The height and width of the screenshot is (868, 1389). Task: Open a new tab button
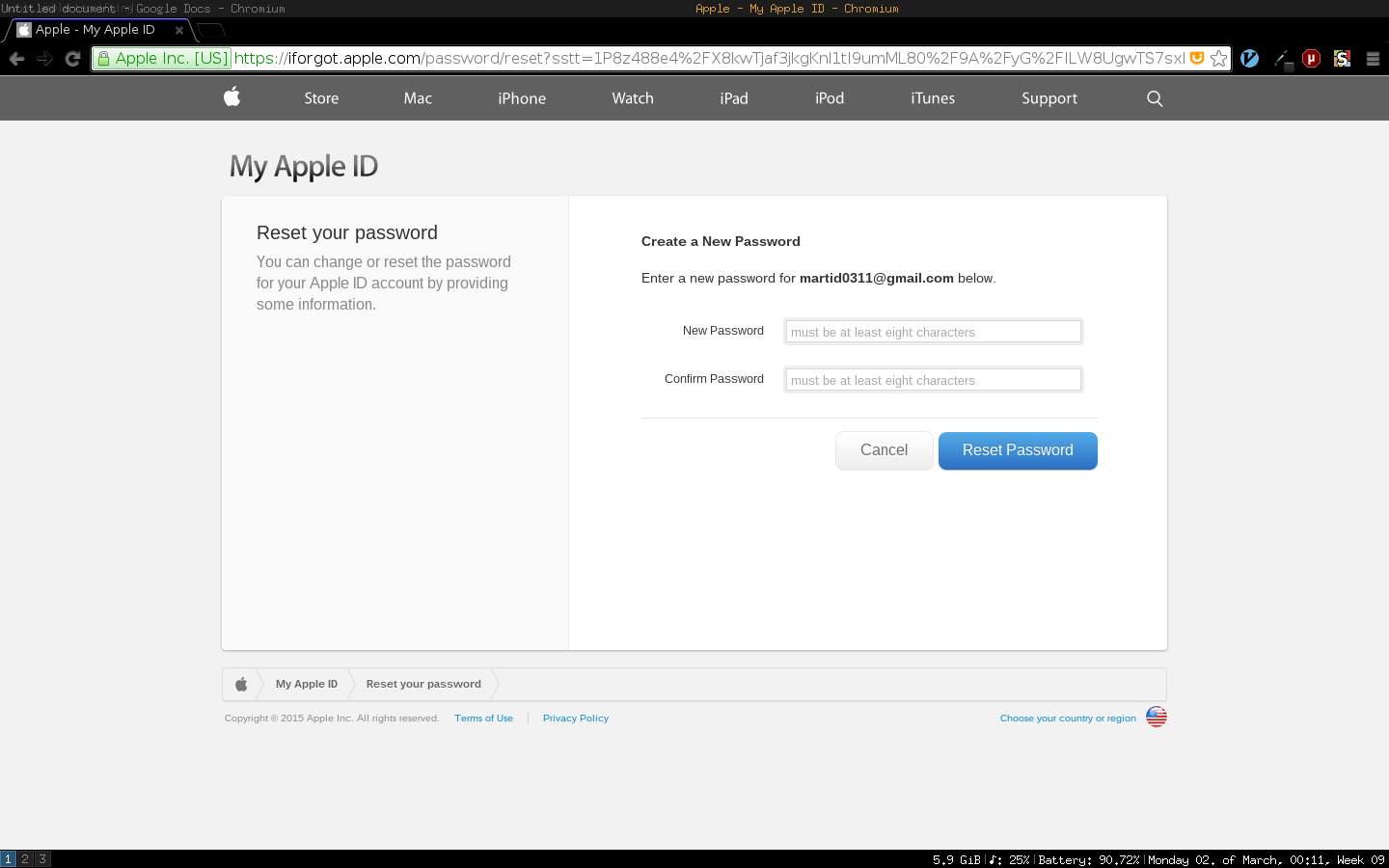(x=210, y=30)
